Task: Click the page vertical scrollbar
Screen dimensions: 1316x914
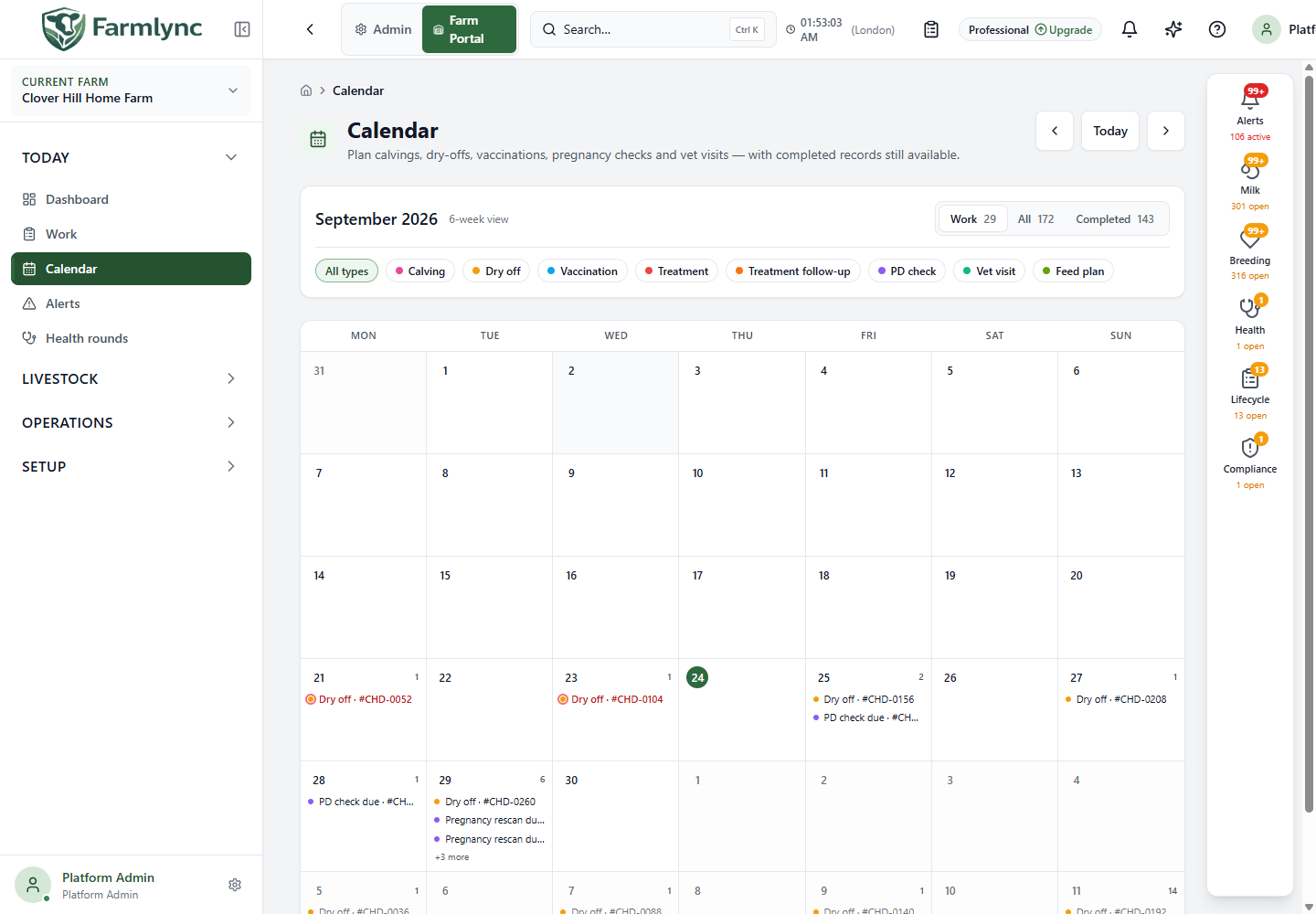Action: coord(1309,444)
